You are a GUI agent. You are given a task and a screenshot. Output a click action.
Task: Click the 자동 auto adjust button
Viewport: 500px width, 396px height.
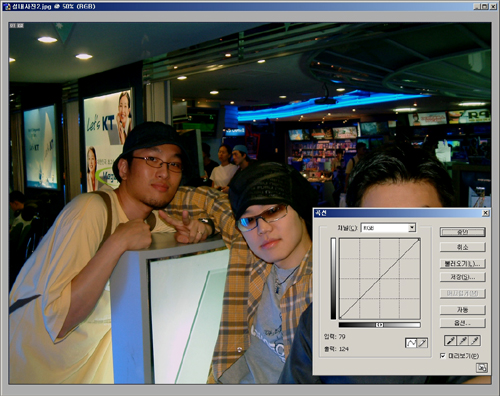(x=462, y=310)
